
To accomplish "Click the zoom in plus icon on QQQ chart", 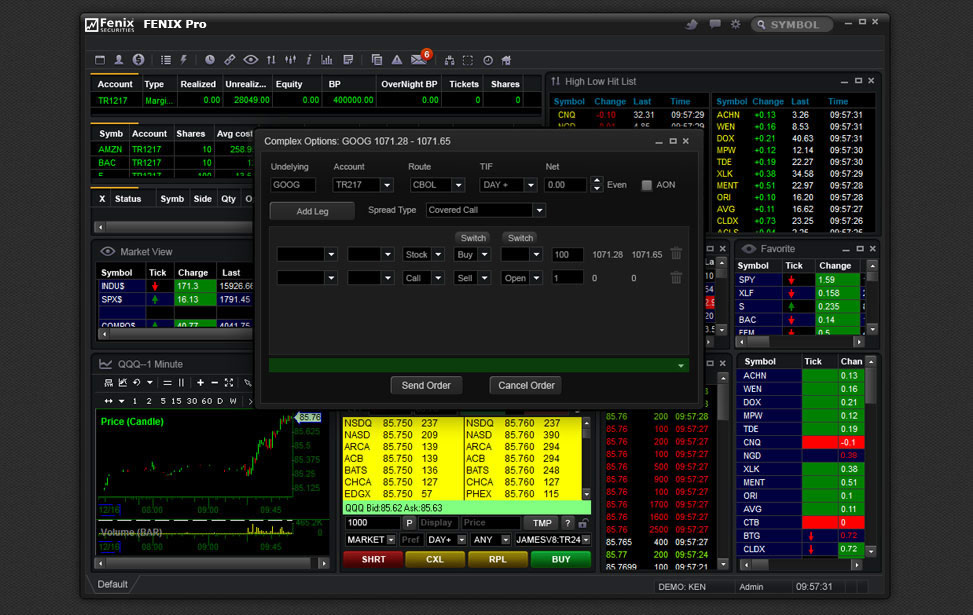I will 200,383.
